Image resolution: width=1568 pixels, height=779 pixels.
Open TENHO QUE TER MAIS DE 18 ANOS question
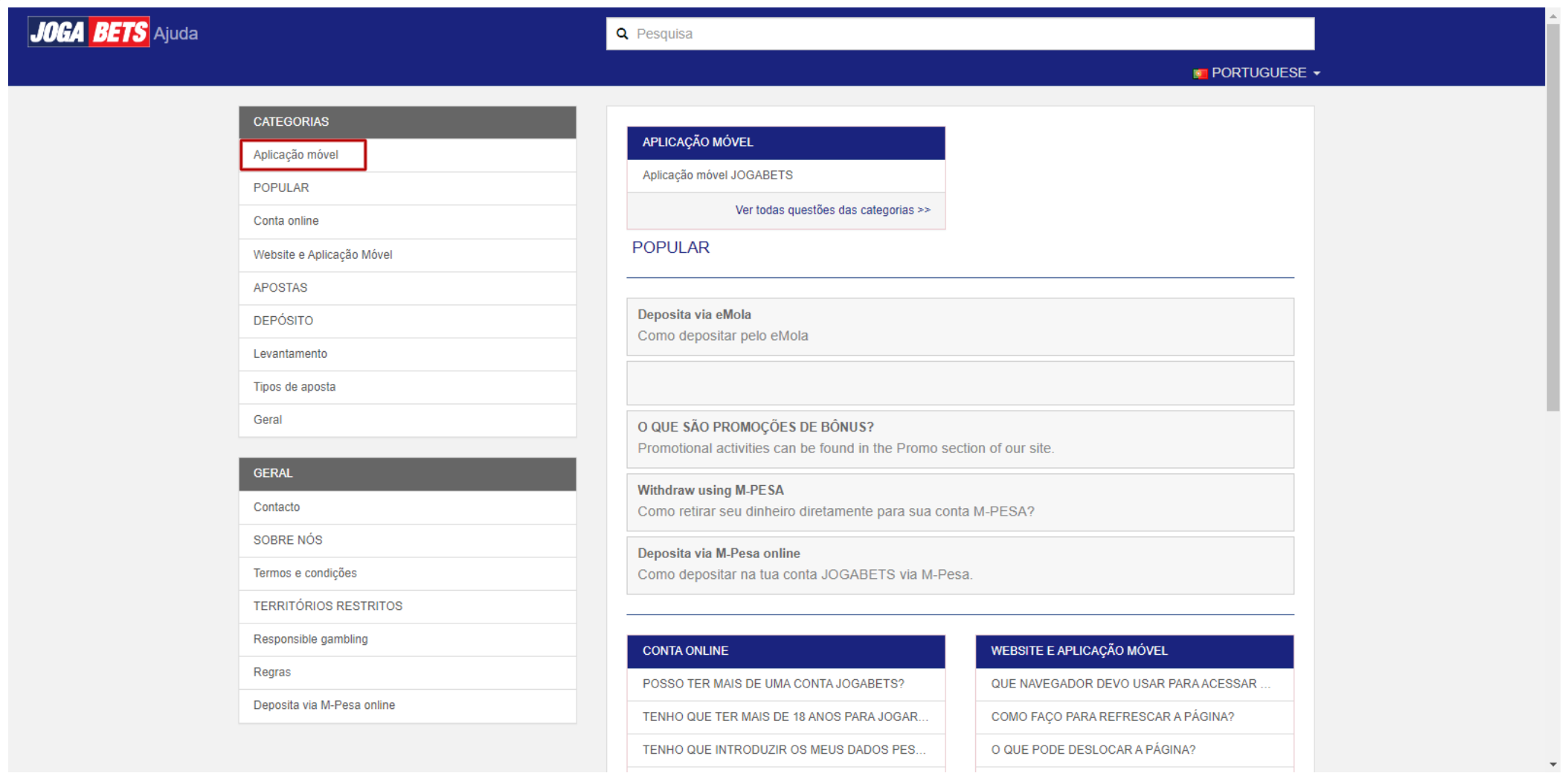coord(785,717)
